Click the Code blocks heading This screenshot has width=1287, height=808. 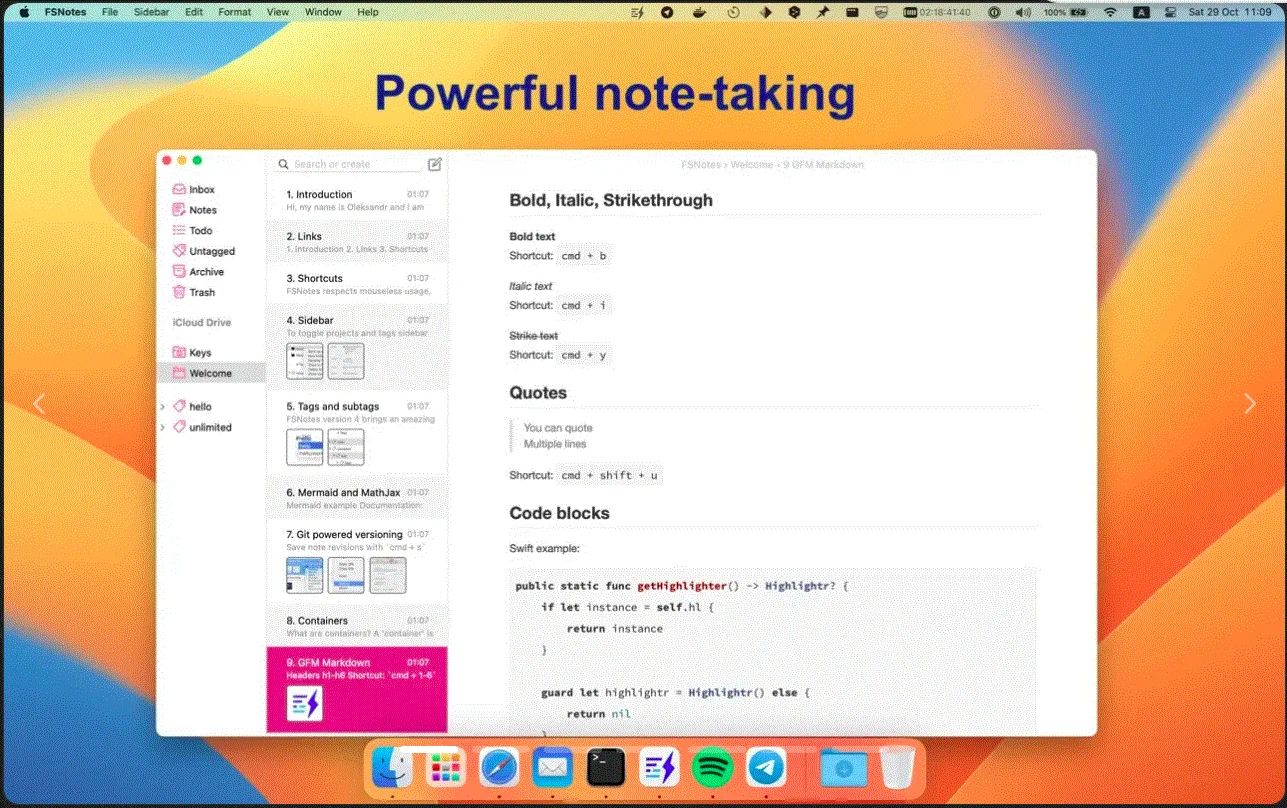(x=559, y=513)
